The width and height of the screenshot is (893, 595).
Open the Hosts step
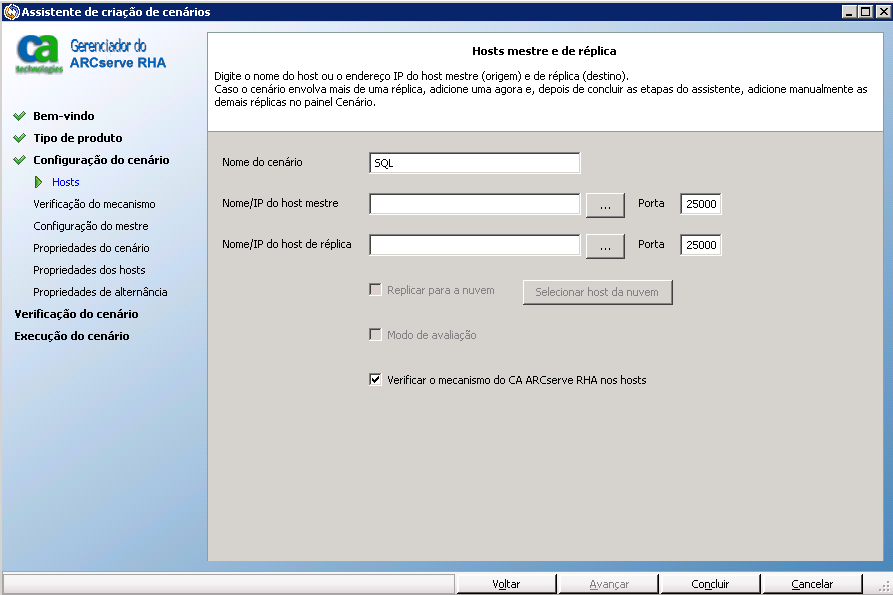[65, 182]
